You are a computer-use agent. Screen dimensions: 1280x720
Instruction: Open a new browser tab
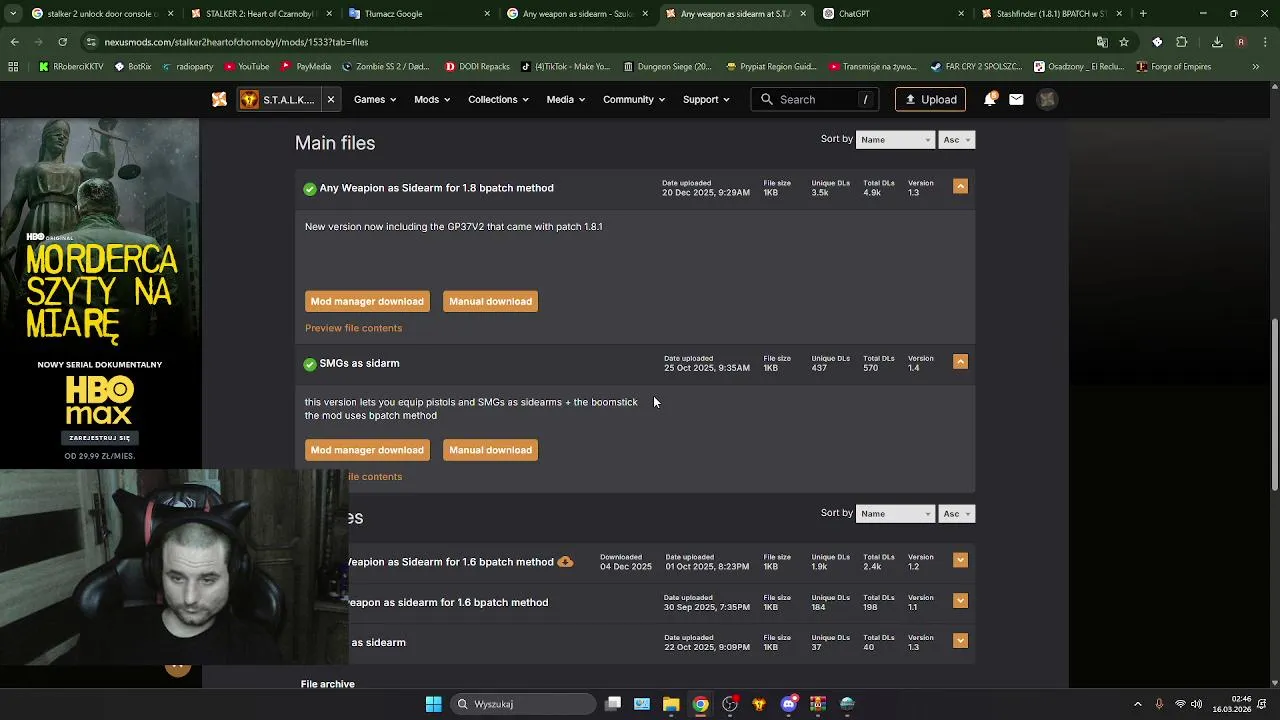click(1143, 14)
